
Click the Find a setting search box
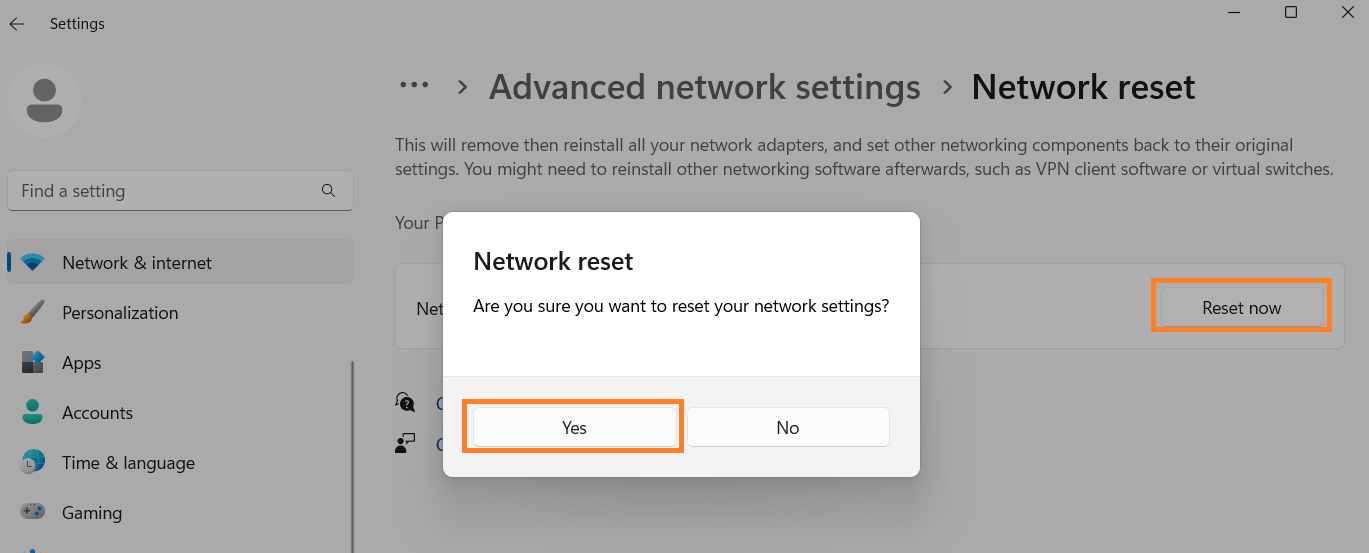[x=165, y=190]
